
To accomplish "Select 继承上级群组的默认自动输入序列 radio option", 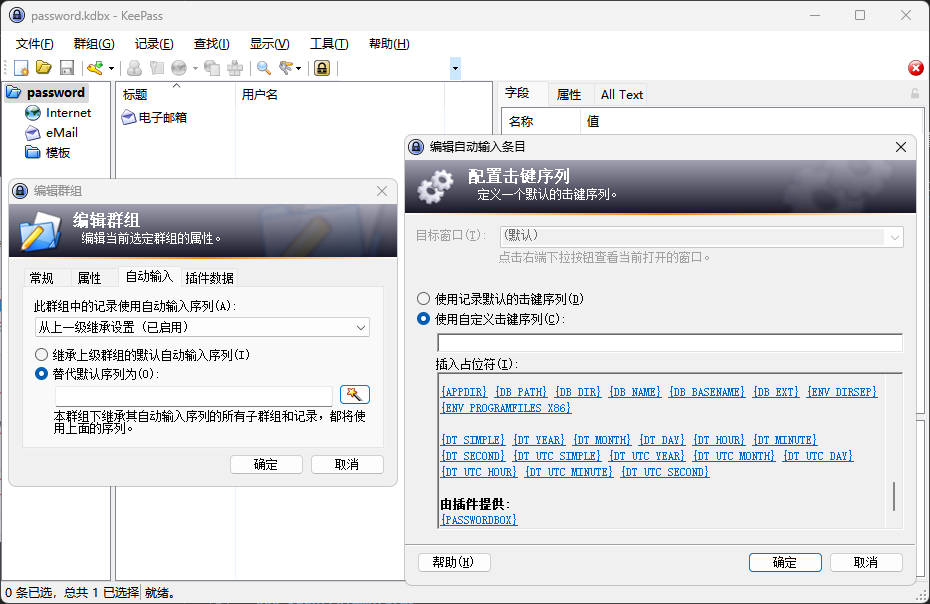I will (41, 354).
